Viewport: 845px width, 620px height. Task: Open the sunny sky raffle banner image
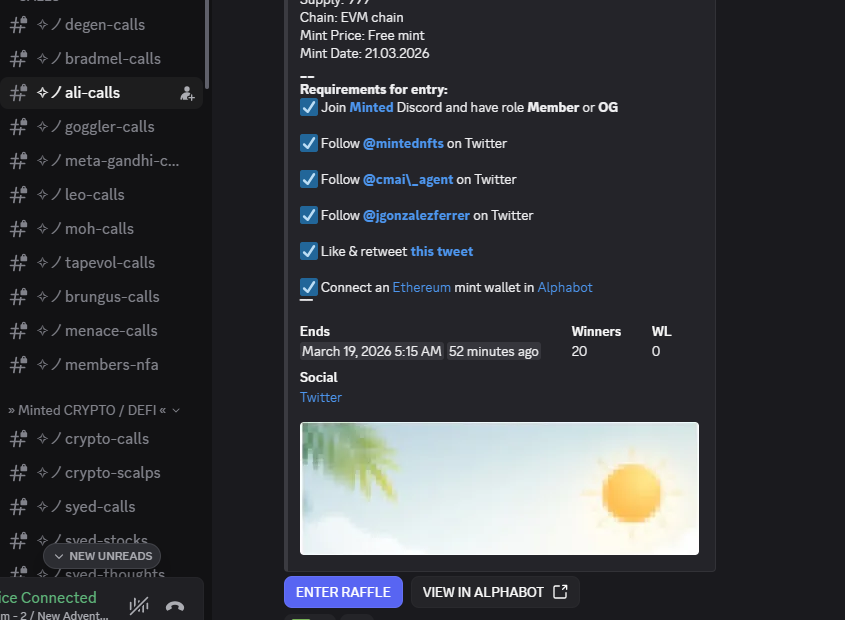coord(499,488)
